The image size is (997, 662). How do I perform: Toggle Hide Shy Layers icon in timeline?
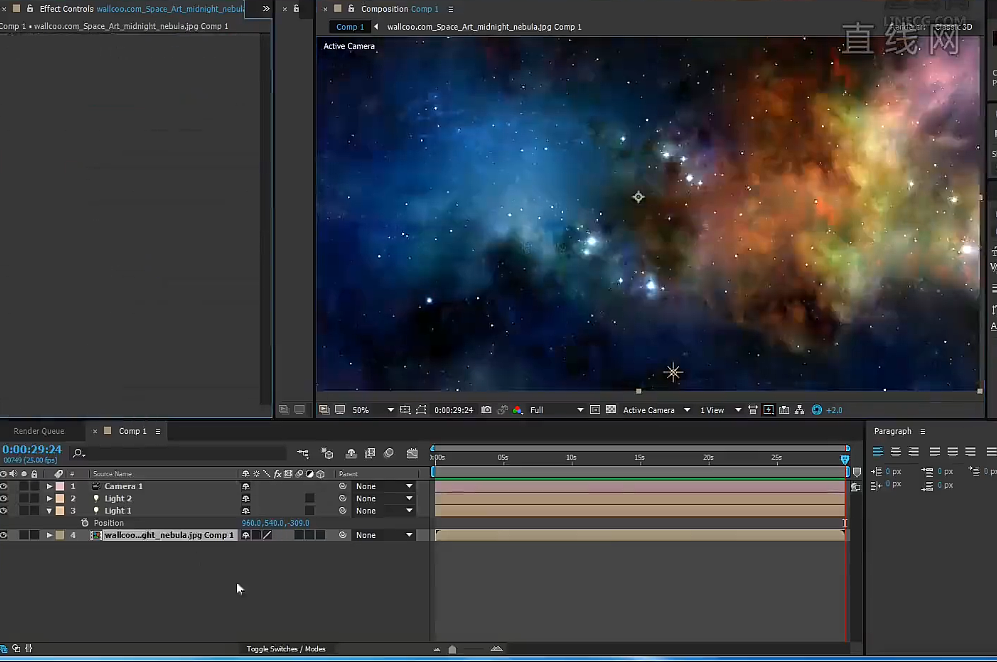coord(351,453)
